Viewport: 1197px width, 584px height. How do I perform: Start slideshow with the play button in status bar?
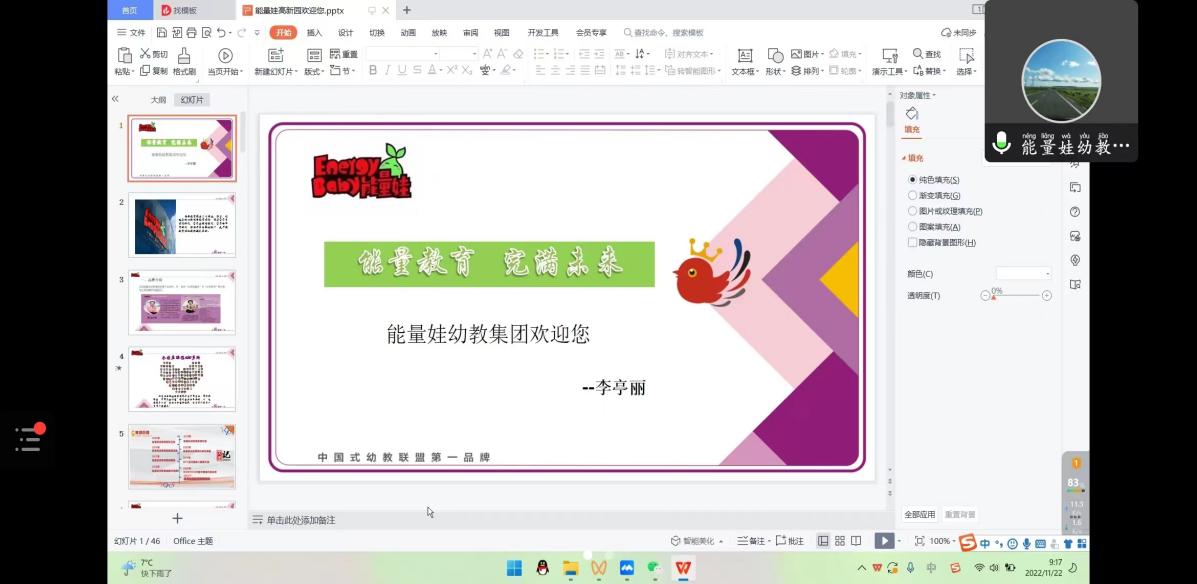click(883, 541)
